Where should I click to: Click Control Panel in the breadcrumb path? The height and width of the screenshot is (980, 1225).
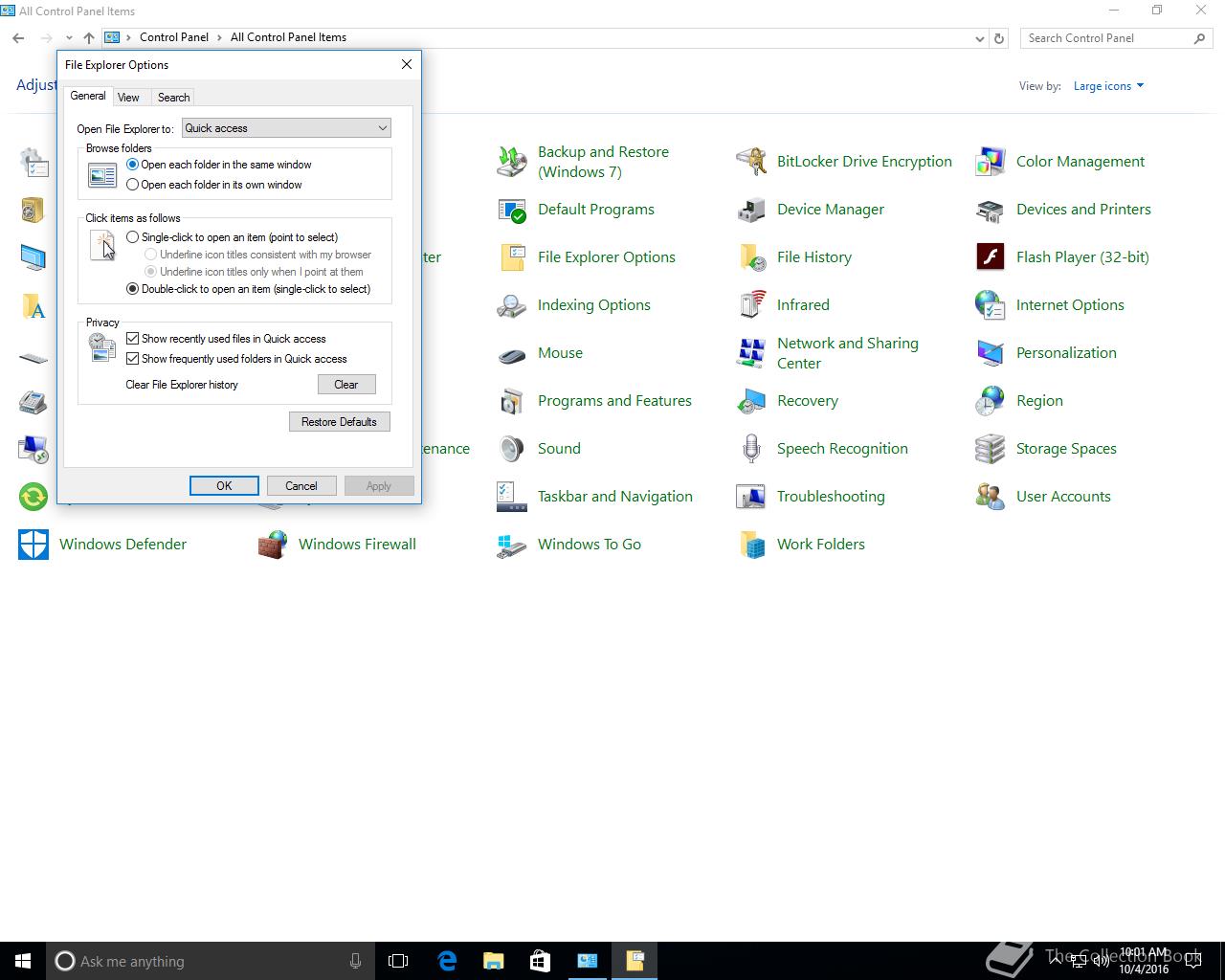pos(173,37)
